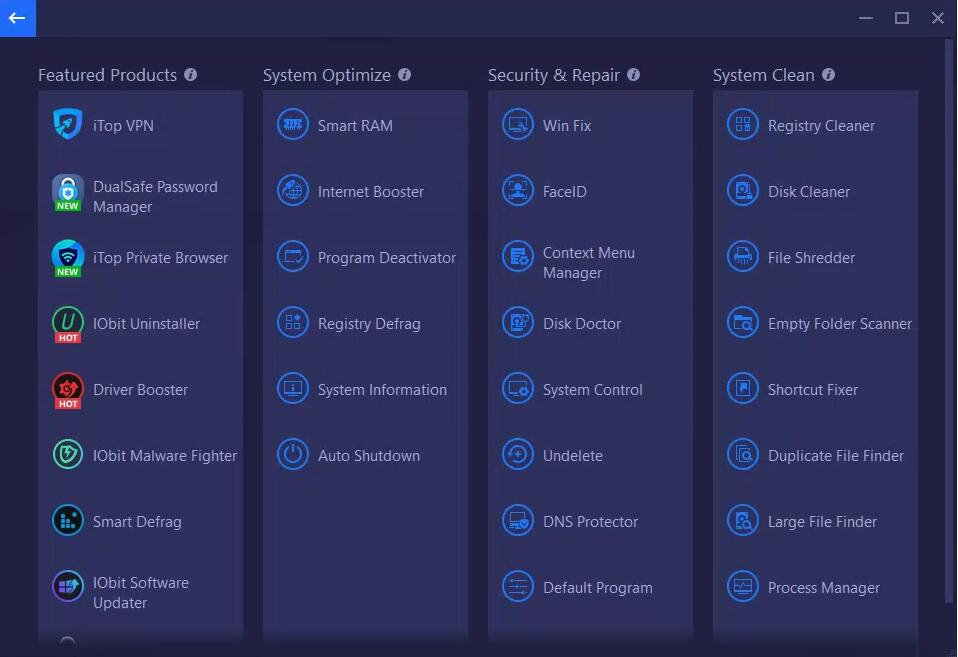Click the DNS Protector icon

(x=518, y=521)
